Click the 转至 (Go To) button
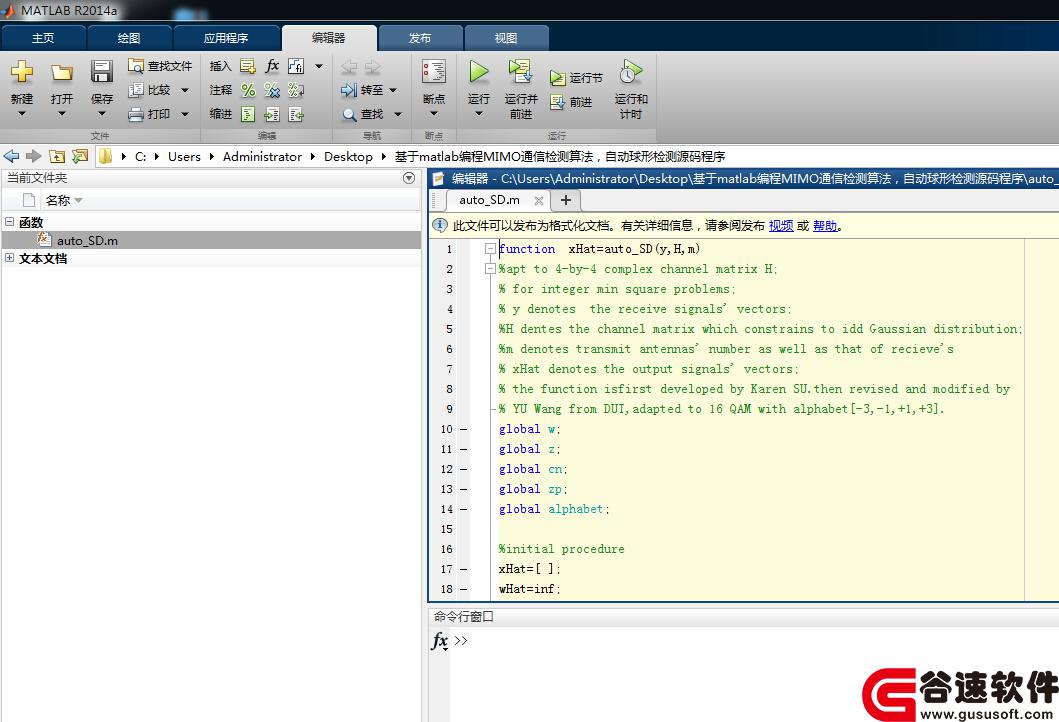 [363, 90]
